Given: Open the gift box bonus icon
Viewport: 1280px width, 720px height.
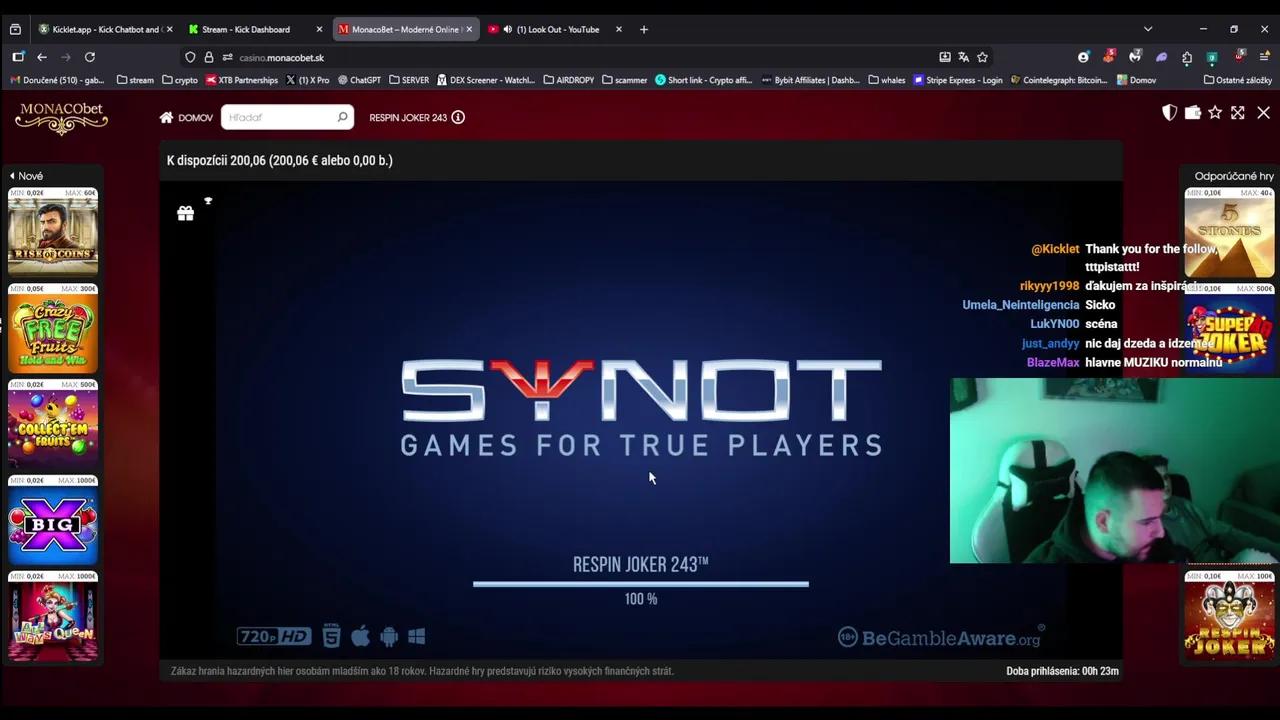Looking at the screenshot, I should [x=185, y=213].
